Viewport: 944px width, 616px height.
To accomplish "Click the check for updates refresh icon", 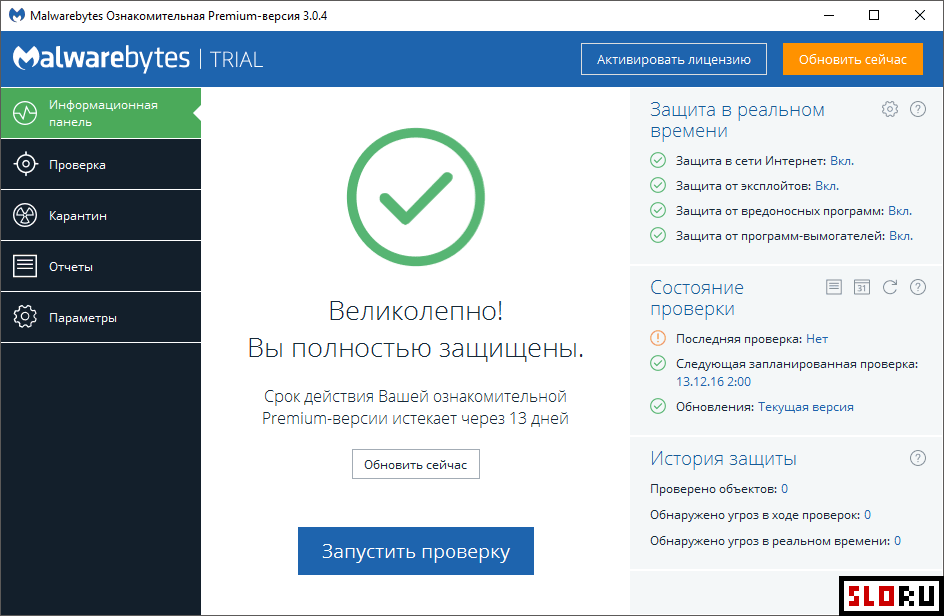I will pyautogui.click(x=890, y=287).
